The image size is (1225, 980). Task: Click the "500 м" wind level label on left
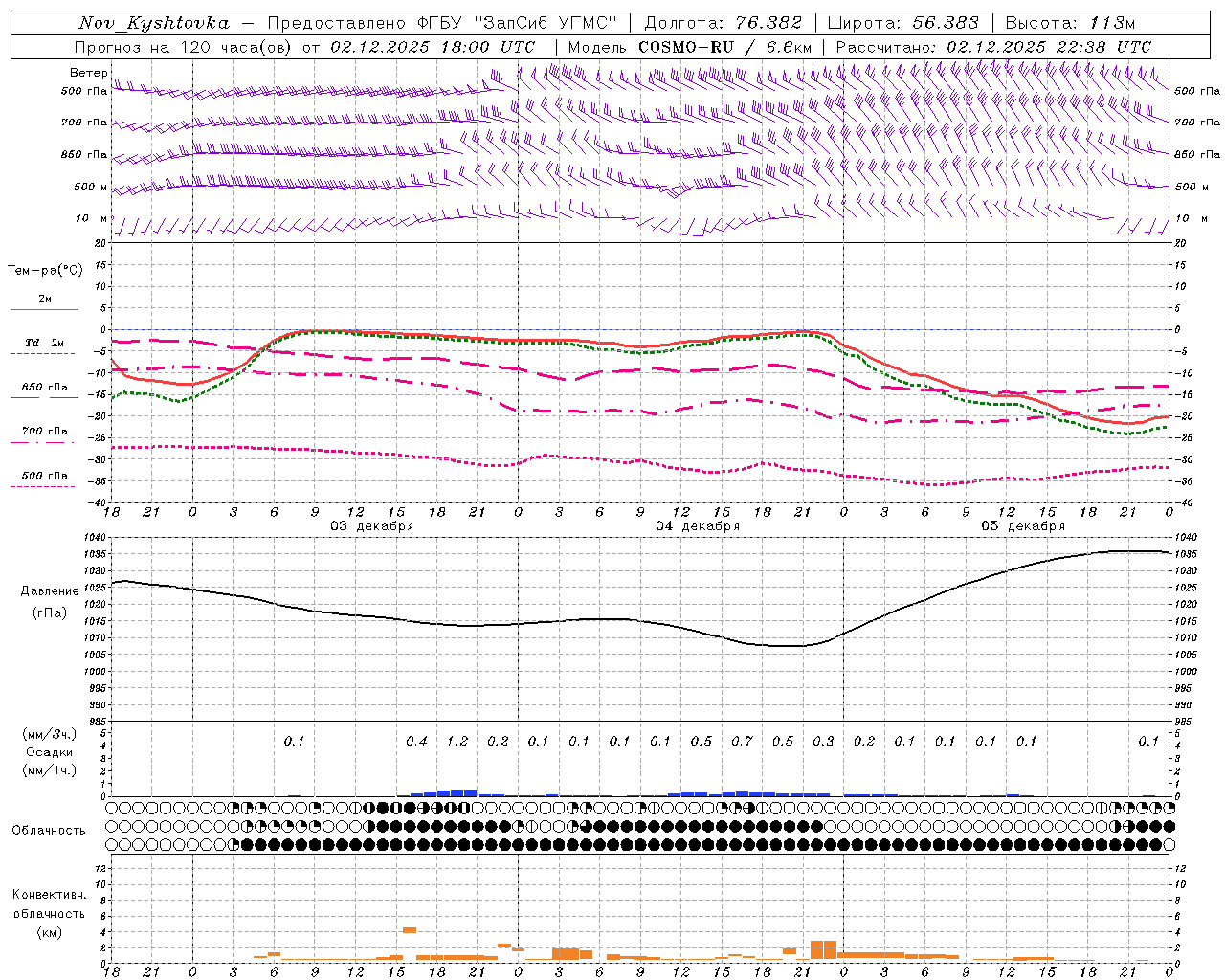(91, 188)
